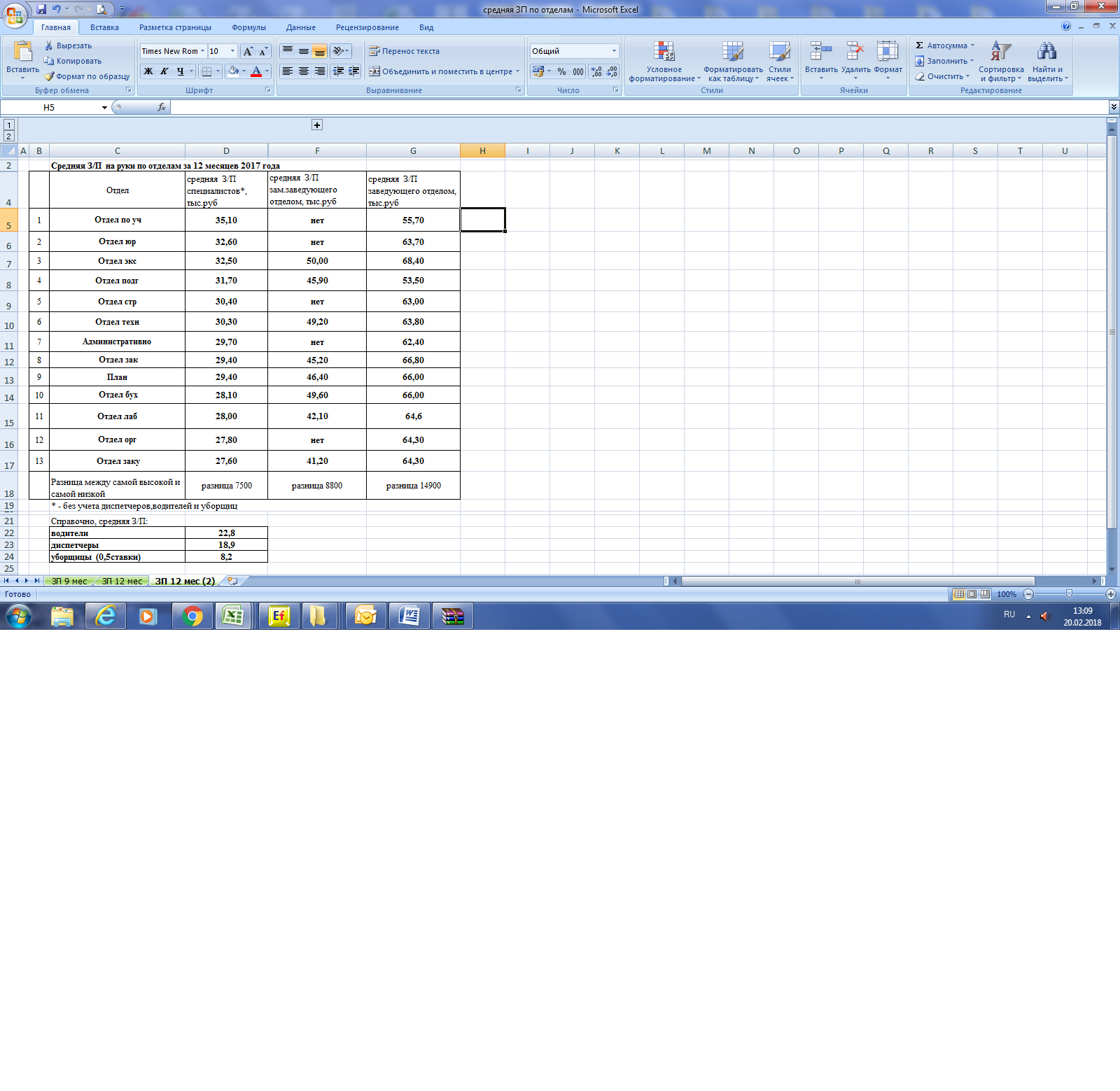Activate Формат по образцу painter
Screen dimensions: 1120x1091
pos(87,76)
